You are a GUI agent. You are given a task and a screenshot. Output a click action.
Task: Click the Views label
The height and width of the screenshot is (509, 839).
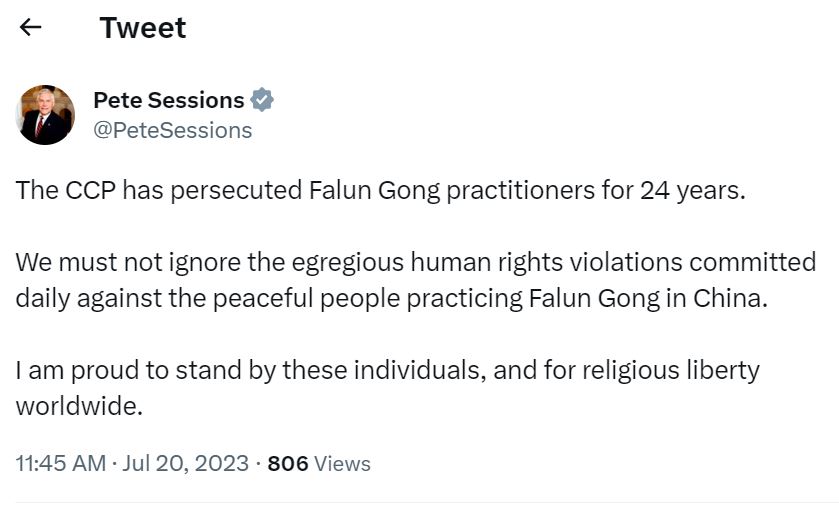coord(342,464)
